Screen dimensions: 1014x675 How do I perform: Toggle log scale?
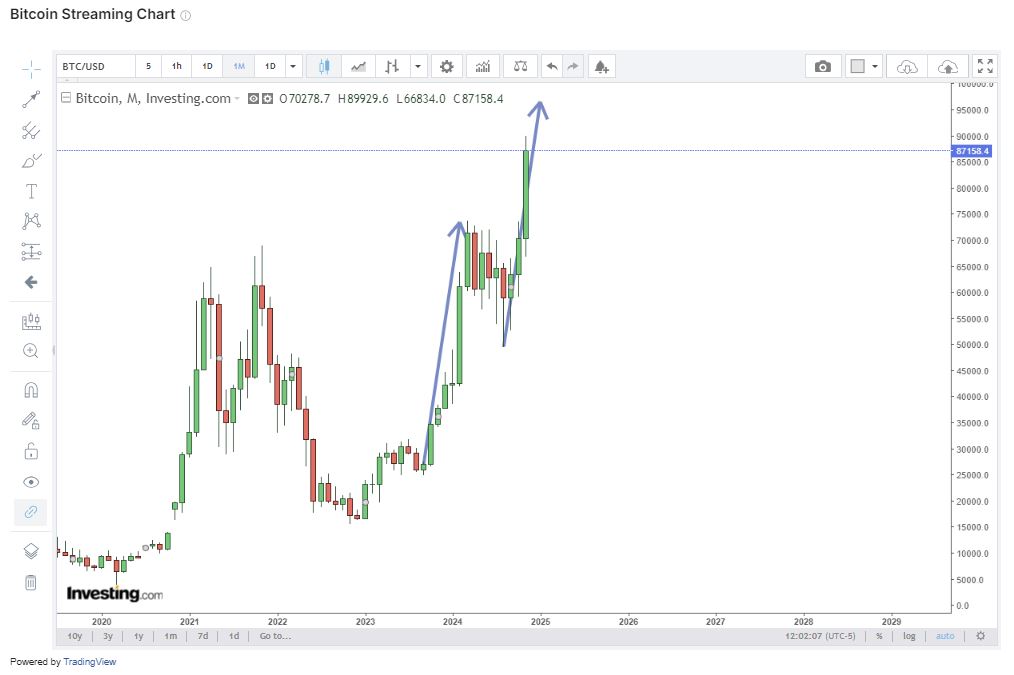click(x=909, y=636)
